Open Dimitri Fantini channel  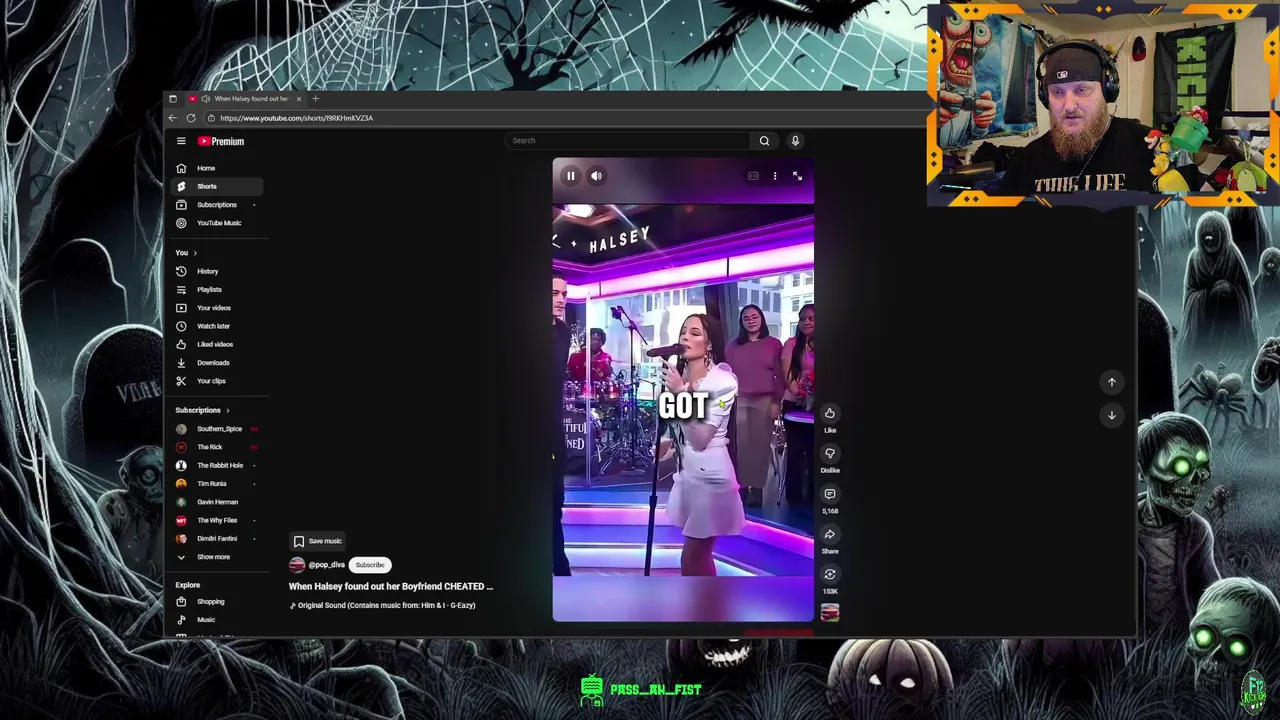pyautogui.click(x=218, y=539)
